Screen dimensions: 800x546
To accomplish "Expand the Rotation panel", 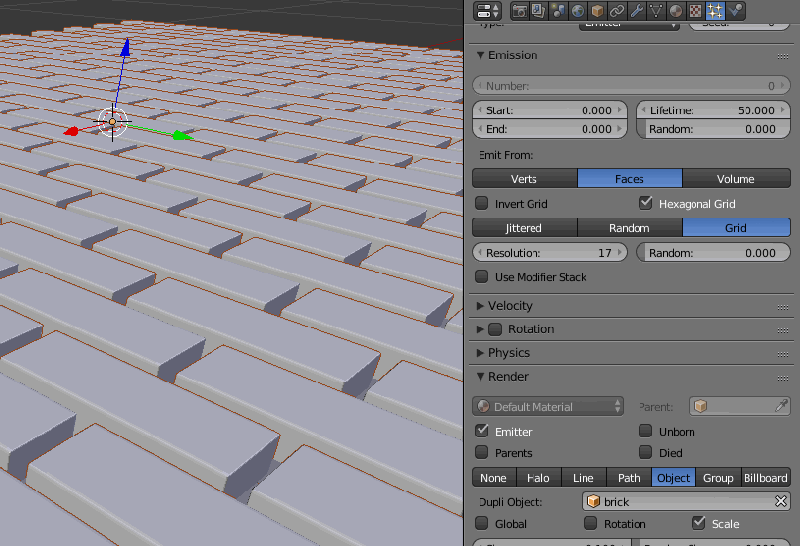I will pos(480,329).
